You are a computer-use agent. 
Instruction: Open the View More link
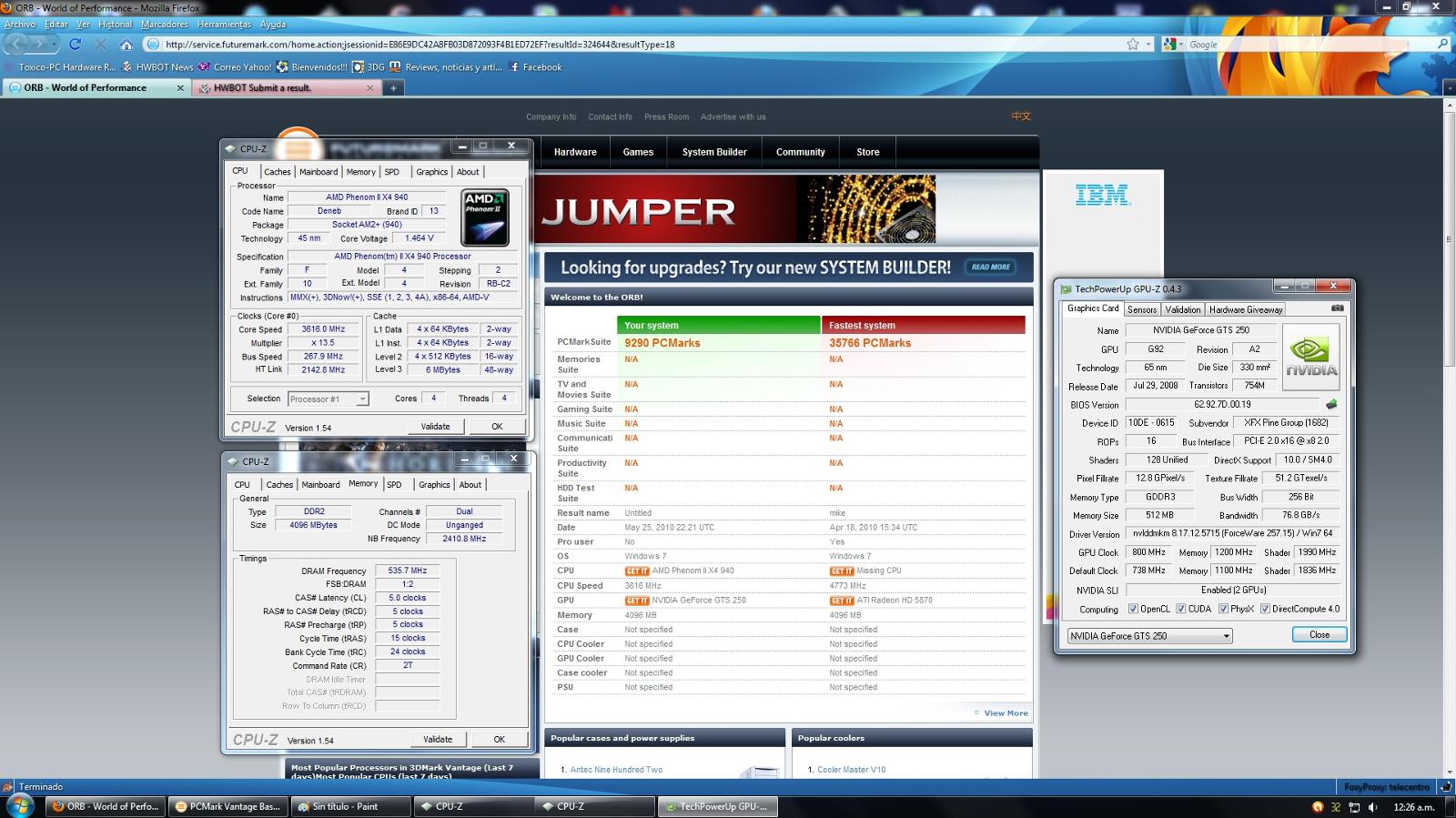(x=1006, y=713)
